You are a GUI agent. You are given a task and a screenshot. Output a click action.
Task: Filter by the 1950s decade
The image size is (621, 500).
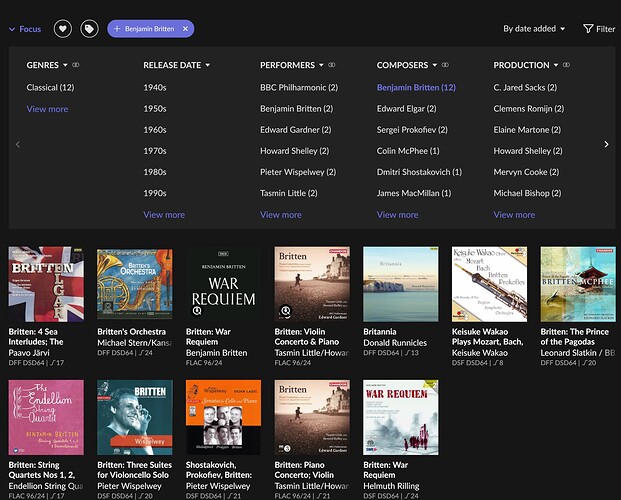pyautogui.click(x=155, y=109)
